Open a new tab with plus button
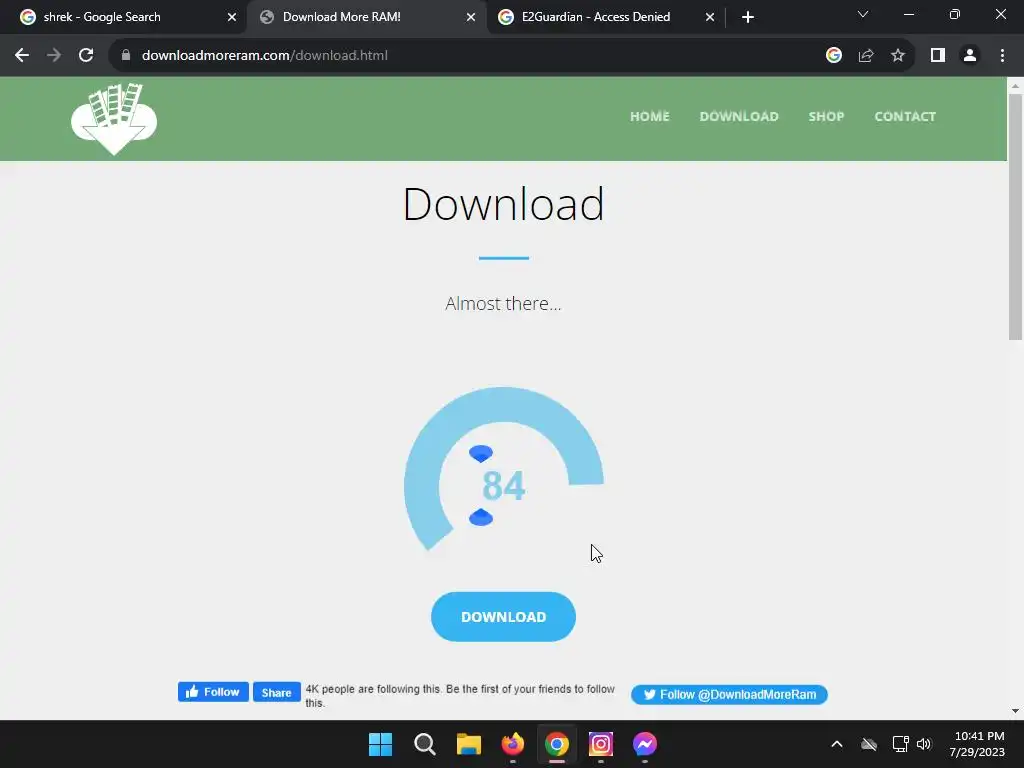The image size is (1024, 768). tap(748, 17)
